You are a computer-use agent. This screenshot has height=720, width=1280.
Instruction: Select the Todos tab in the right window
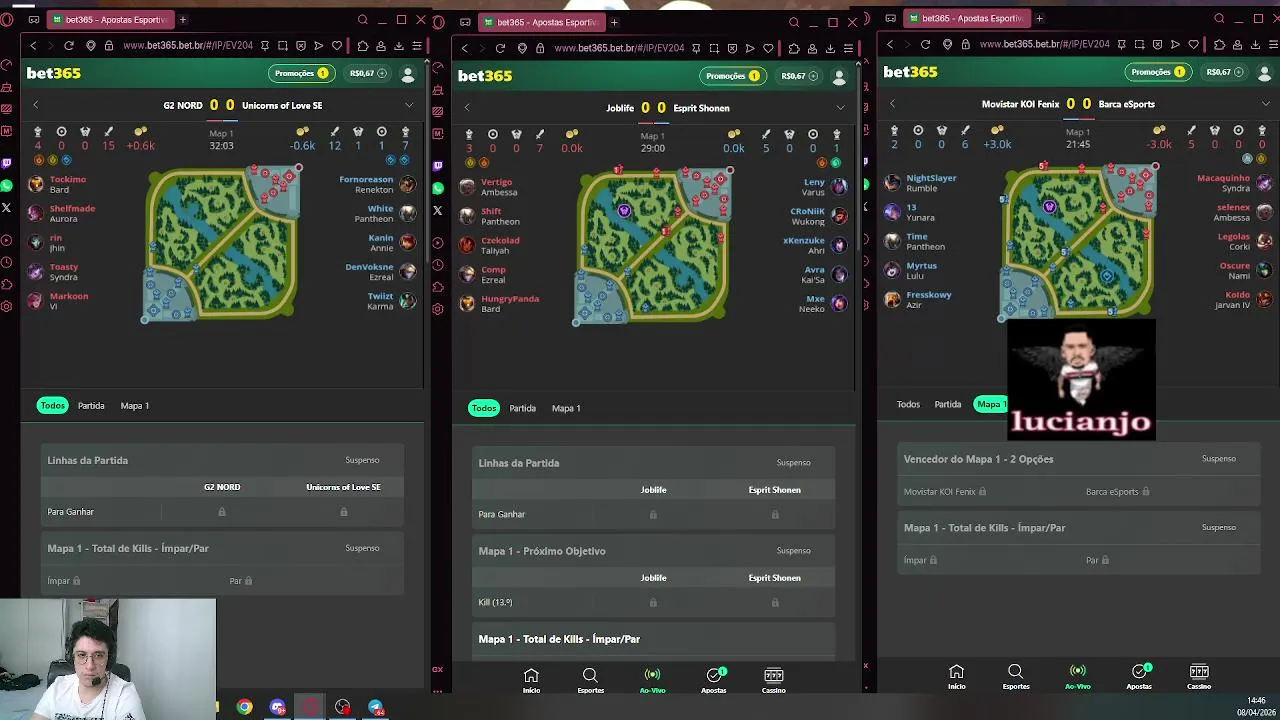tap(908, 404)
